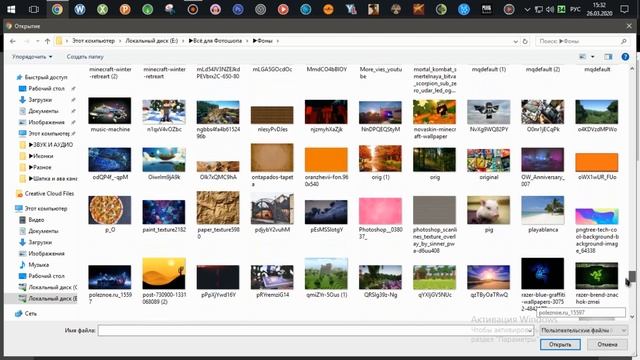
Task: Open PowerPoint from the taskbar
Action: pyautogui.click(x=125, y=9)
